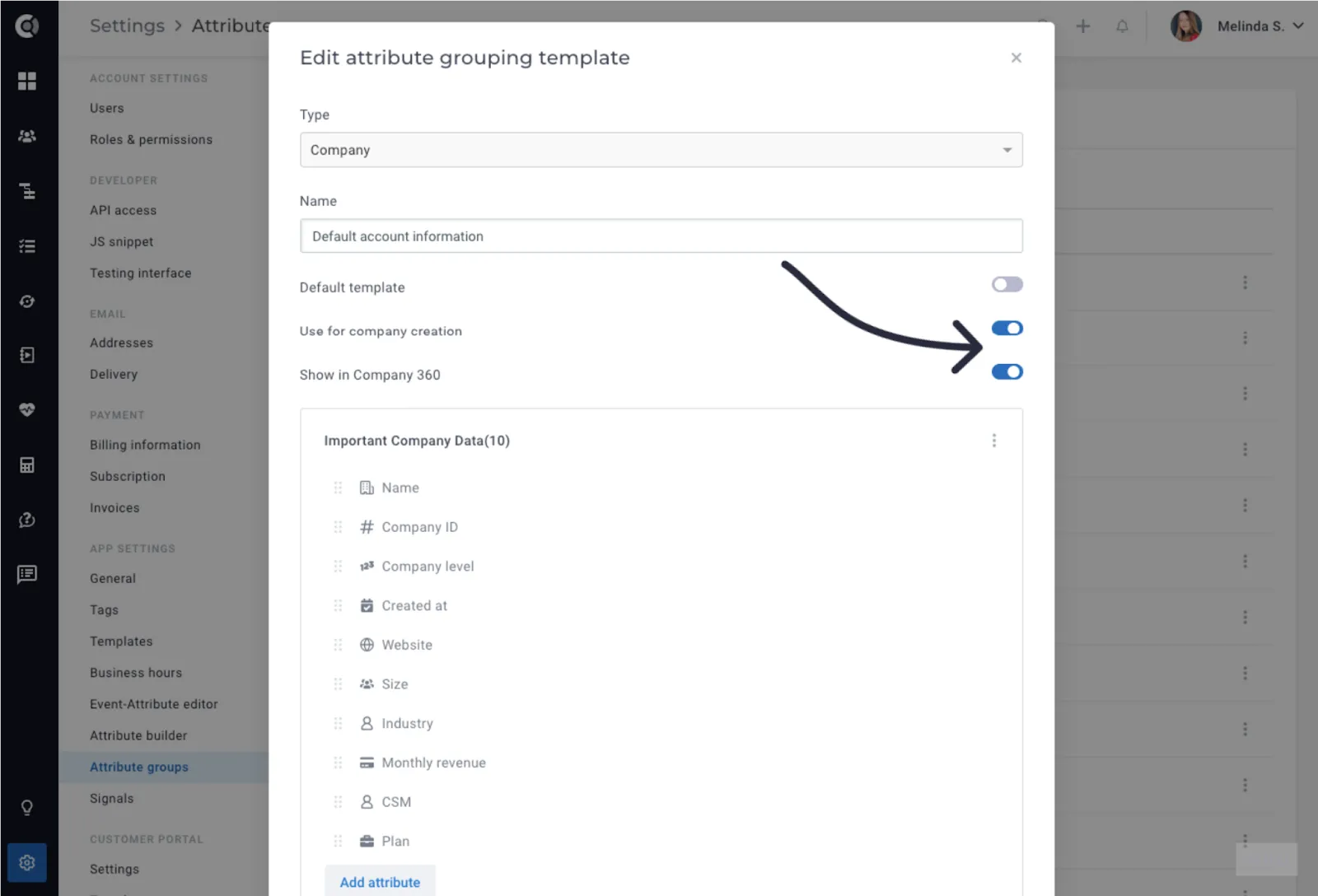Image resolution: width=1318 pixels, height=896 pixels.
Task: Open Important Company Data three-dot menu
Action: 994,441
